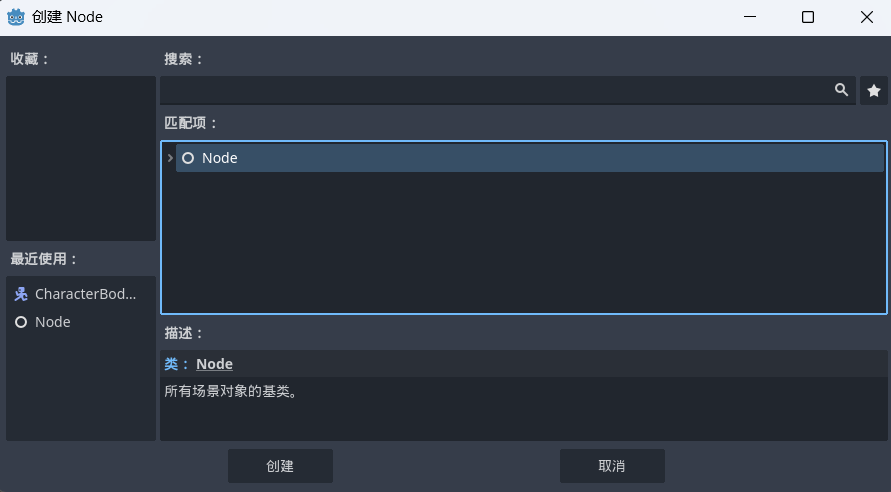Toggle the favorite star button
Screen dimensions: 891x492
(874, 91)
